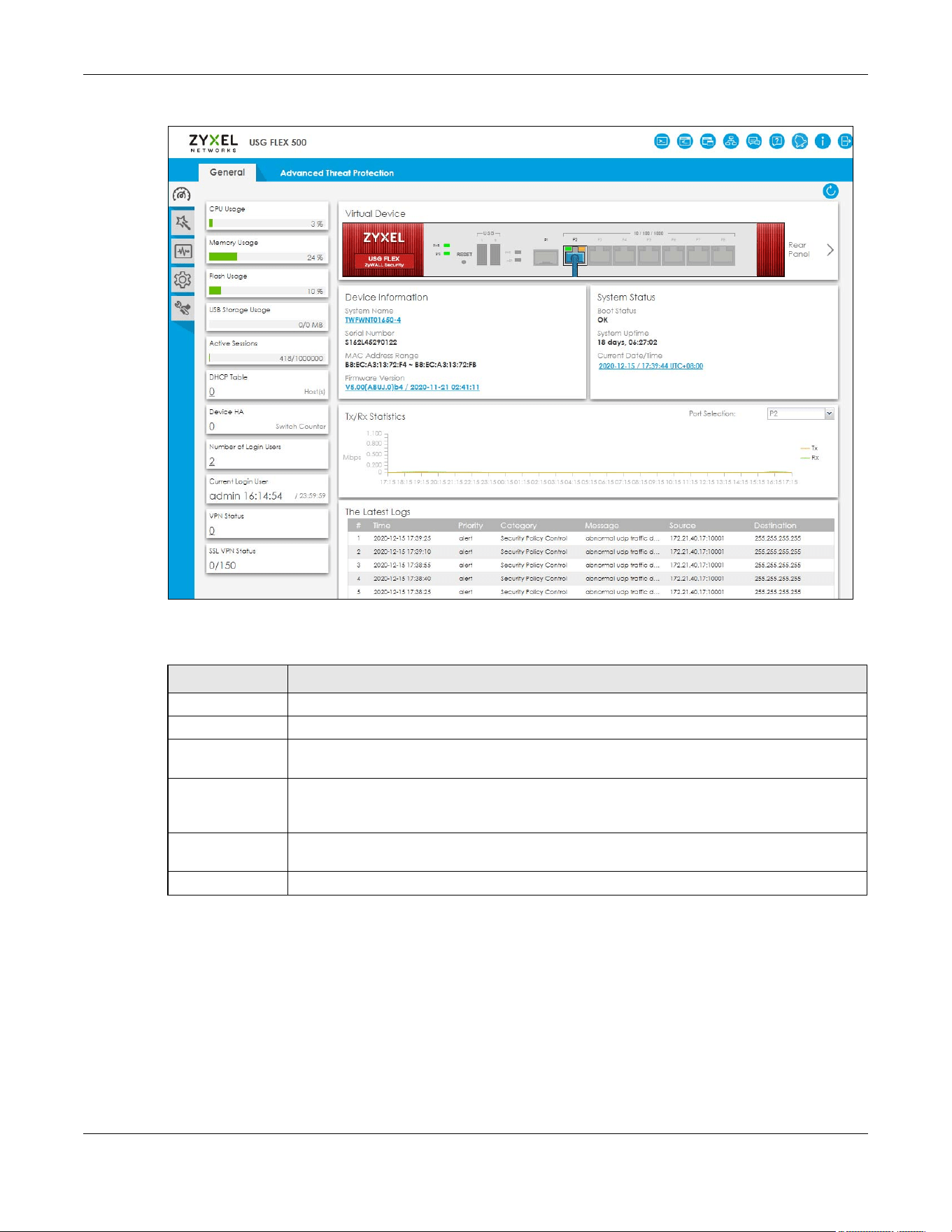Click the Rx legend entry in chart

809,458
